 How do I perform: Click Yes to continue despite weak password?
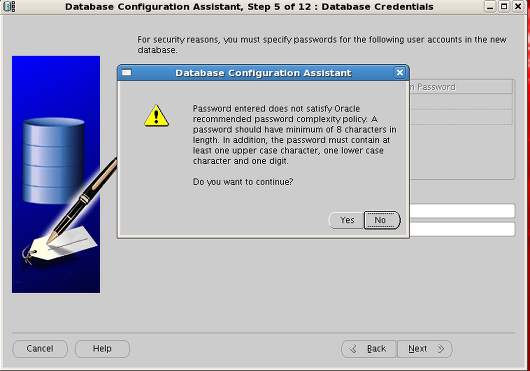346,220
